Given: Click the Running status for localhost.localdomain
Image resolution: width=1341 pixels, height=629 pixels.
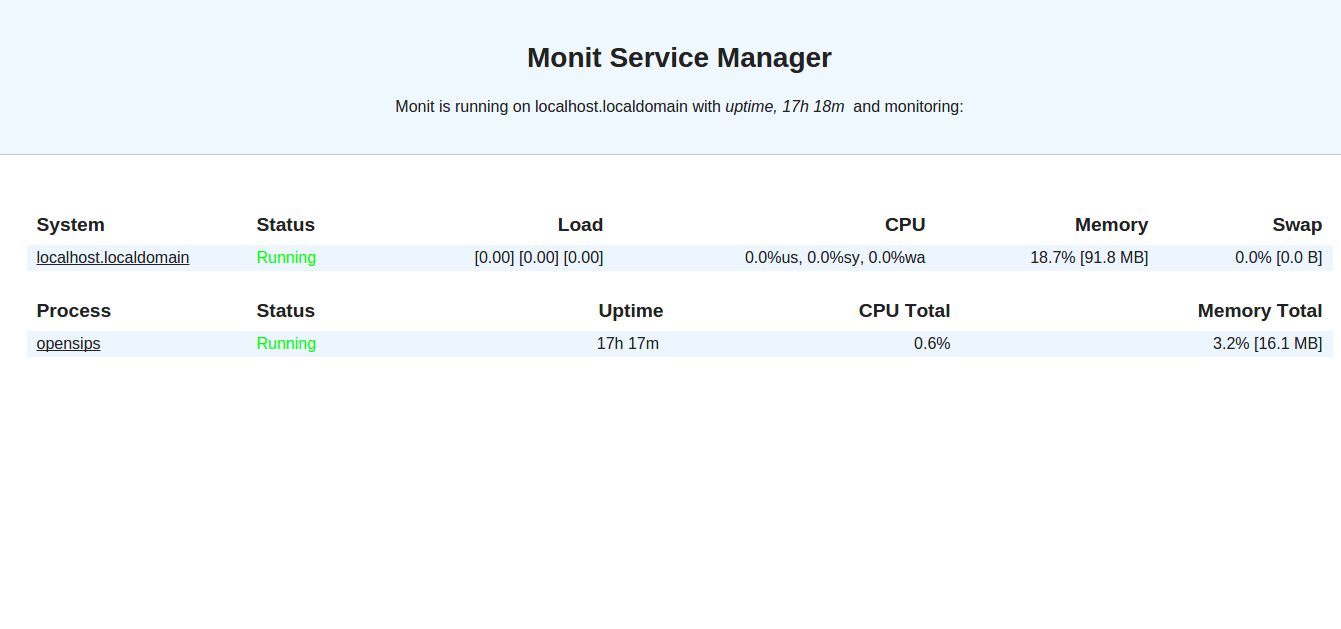Looking at the screenshot, I should (x=286, y=258).
